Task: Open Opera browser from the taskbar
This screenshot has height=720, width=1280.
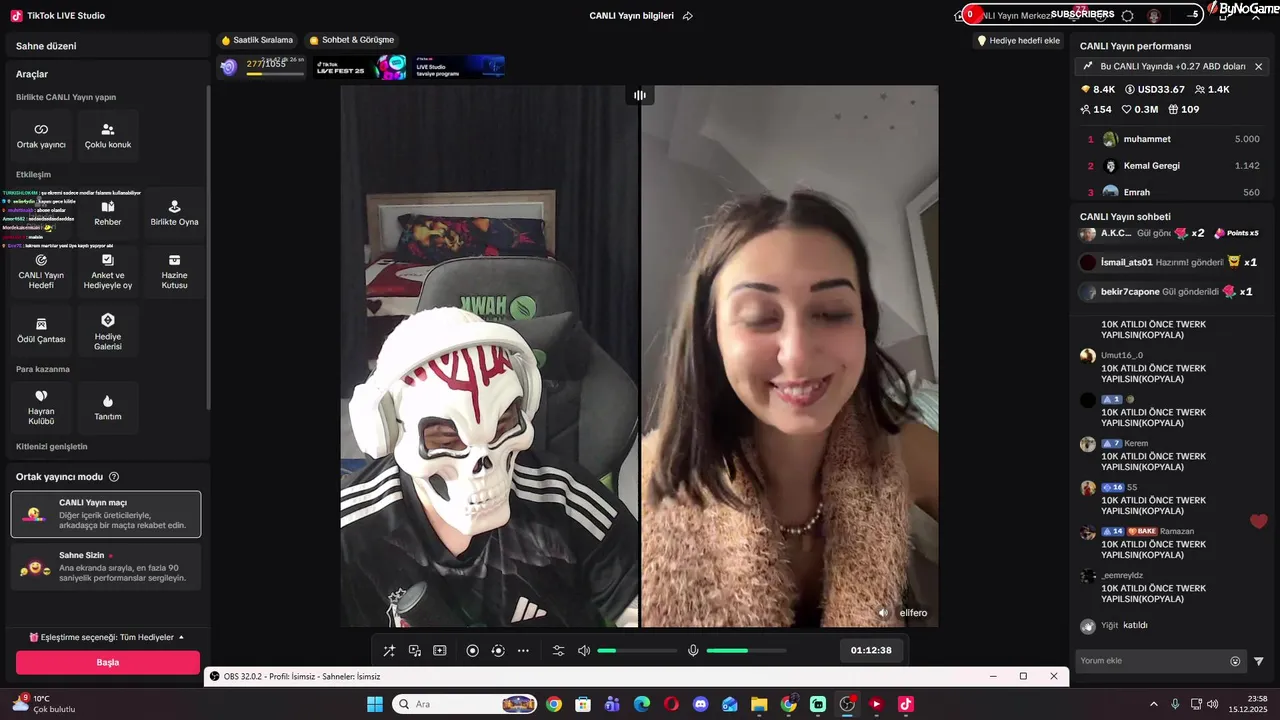Action: coord(671,704)
